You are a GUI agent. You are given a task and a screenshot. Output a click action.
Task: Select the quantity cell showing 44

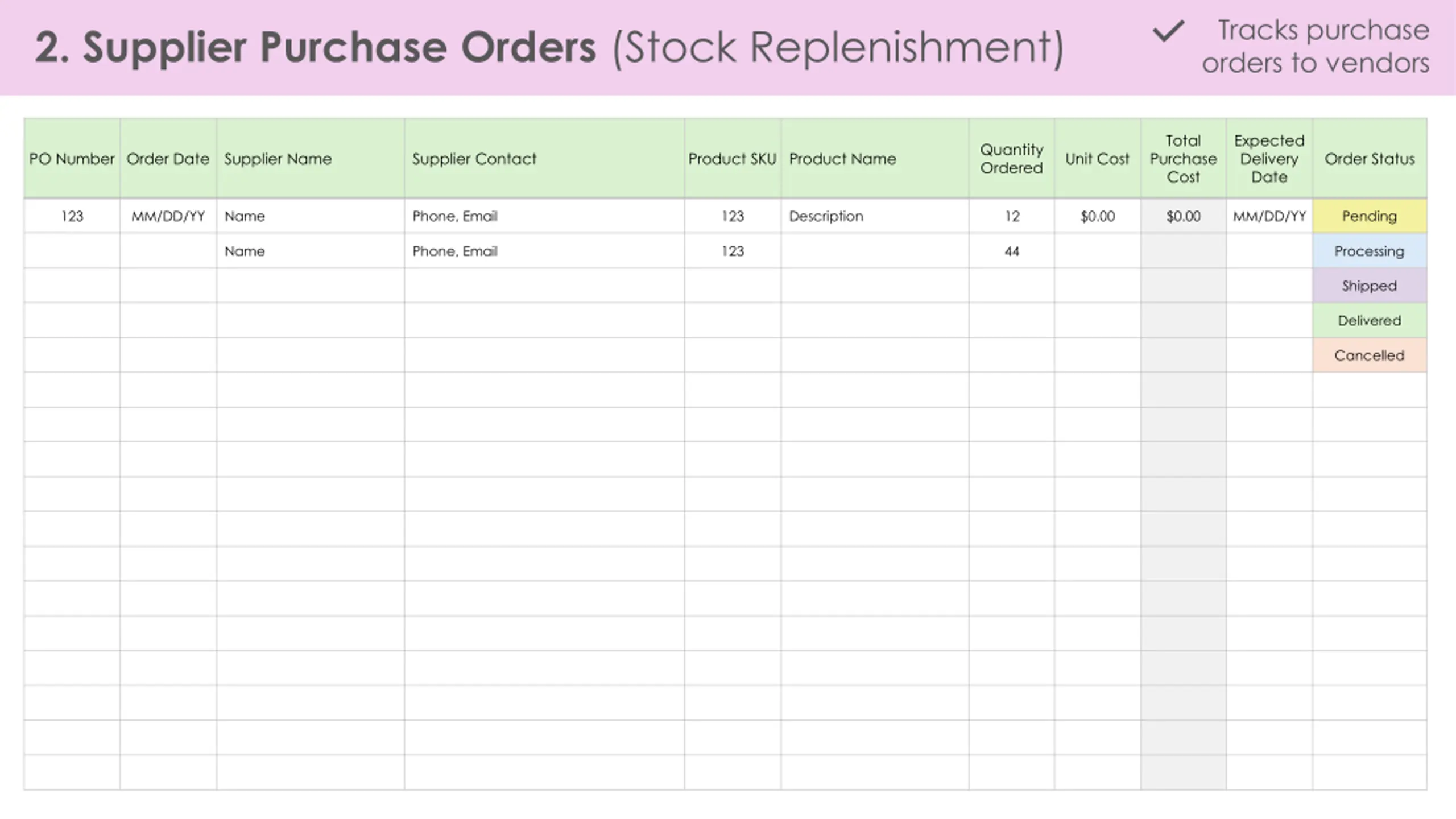point(1012,251)
